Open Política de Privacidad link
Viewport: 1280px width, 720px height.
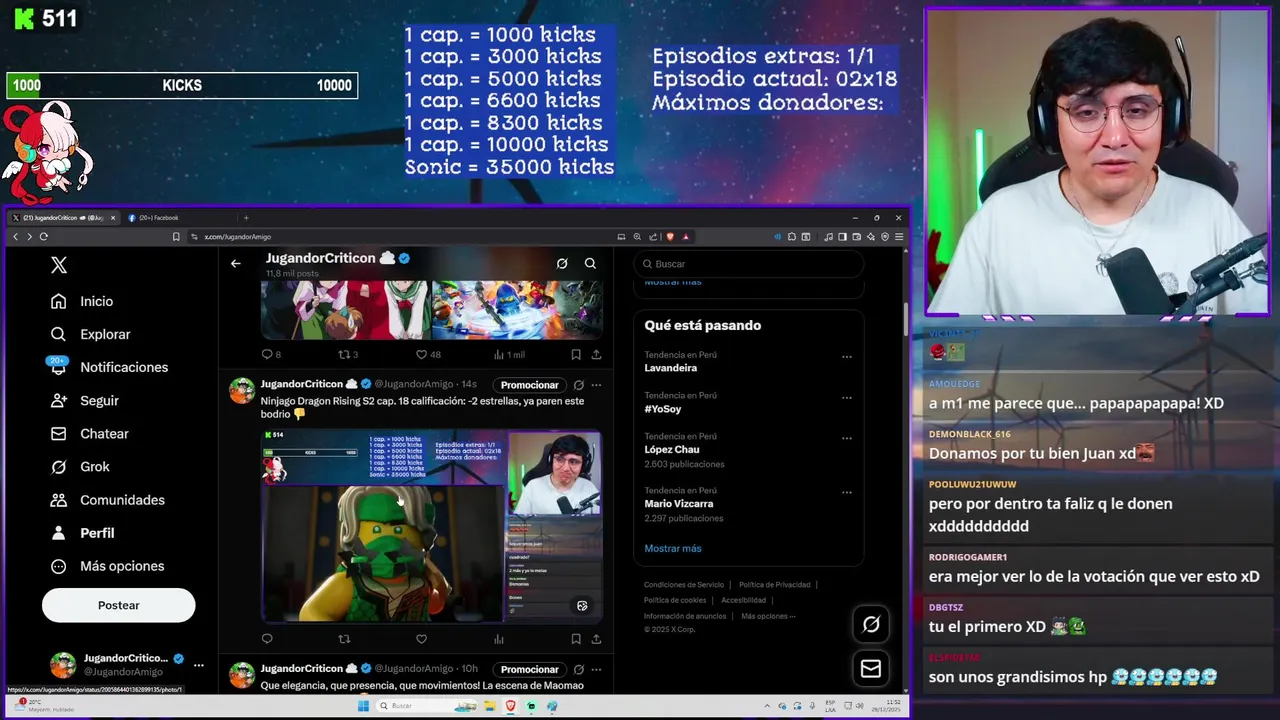pyautogui.click(x=775, y=585)
